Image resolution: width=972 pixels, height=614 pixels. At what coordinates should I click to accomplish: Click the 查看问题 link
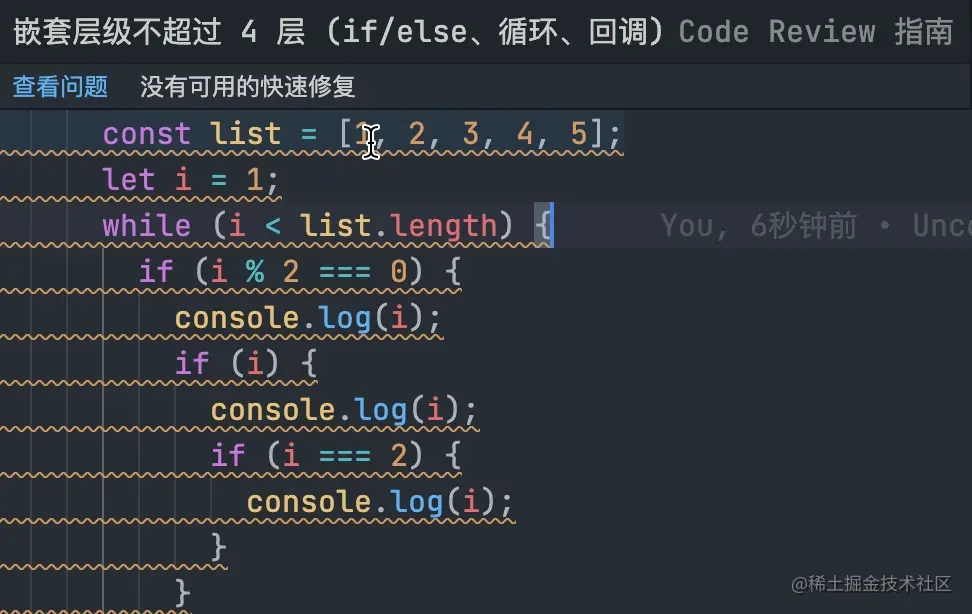tap(60, 87)
